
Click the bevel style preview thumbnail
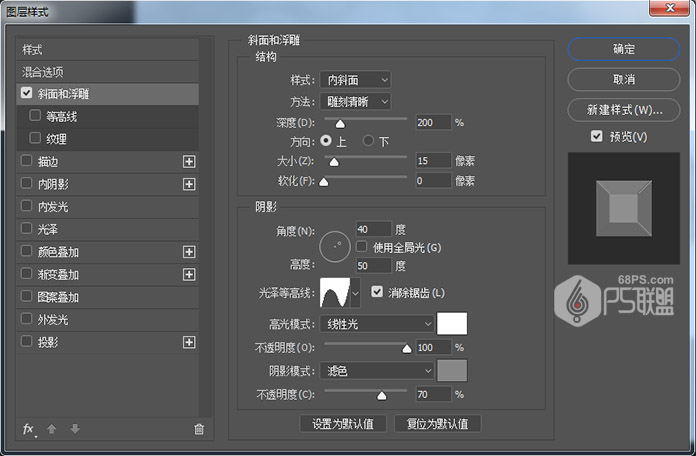tap(624, 208)
